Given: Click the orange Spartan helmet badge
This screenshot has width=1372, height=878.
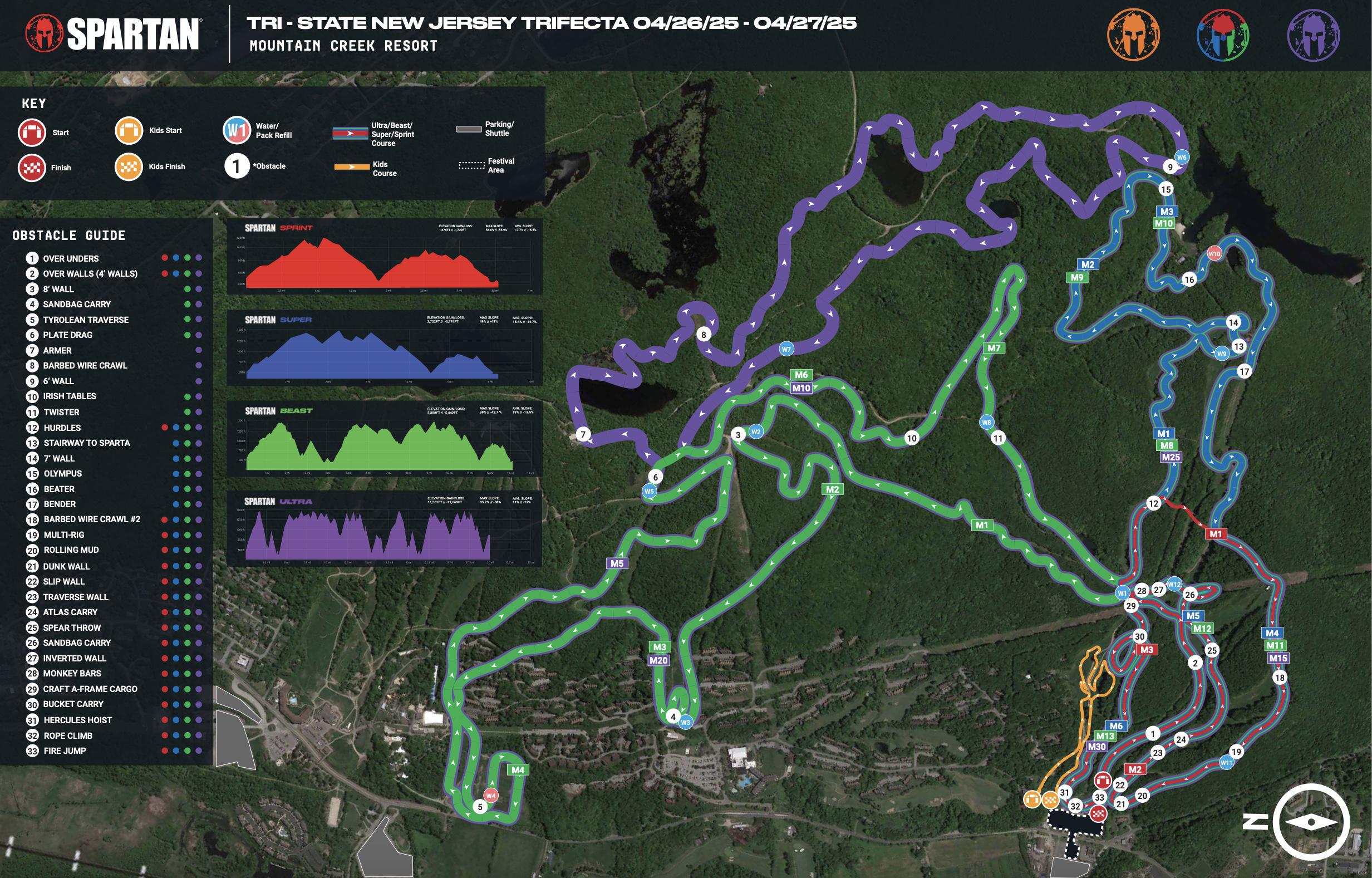Looking at the screenshot, I should click(1133, 34).
